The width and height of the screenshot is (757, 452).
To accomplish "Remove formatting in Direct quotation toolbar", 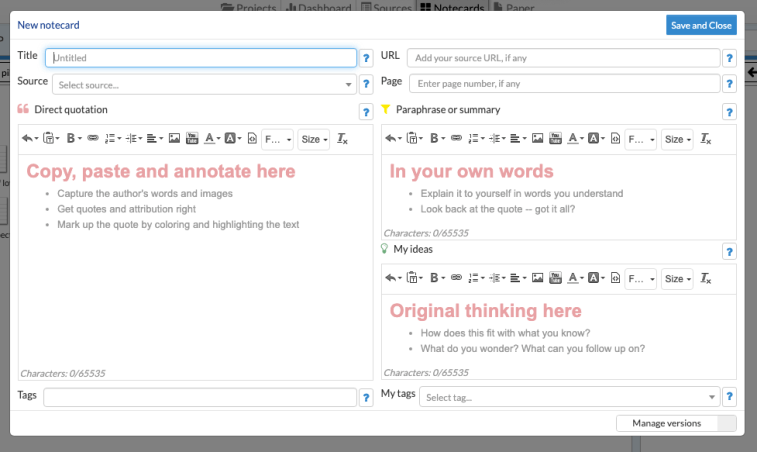I will click(342, 139).
